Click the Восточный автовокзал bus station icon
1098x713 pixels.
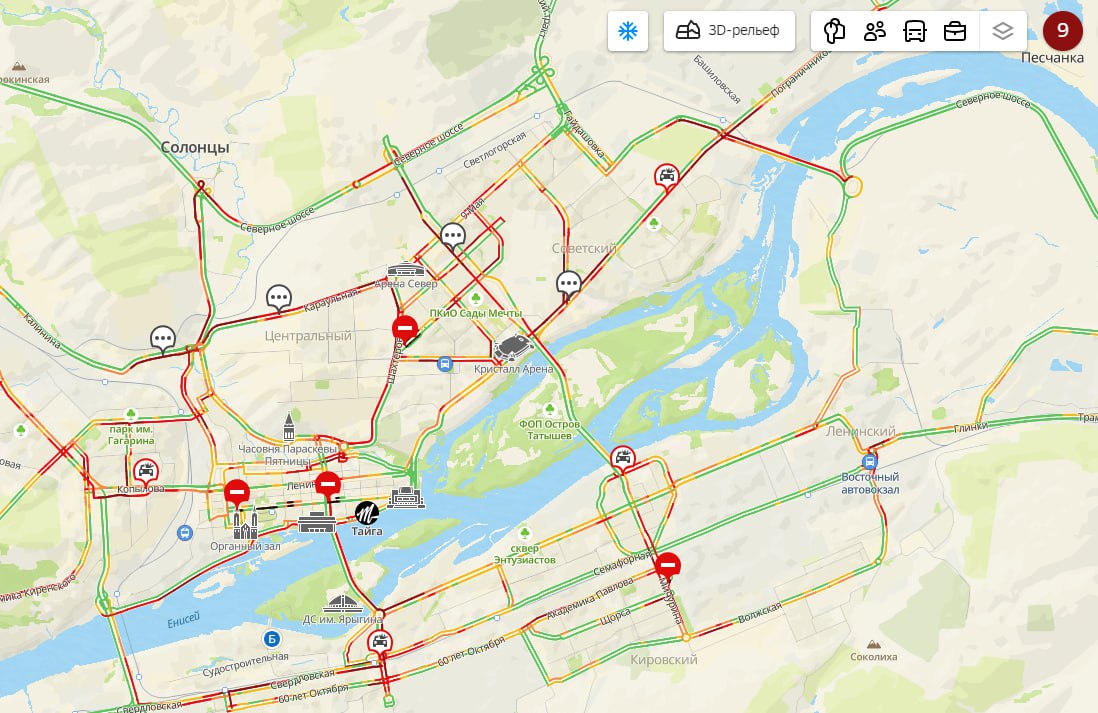[x=870, y=462]
